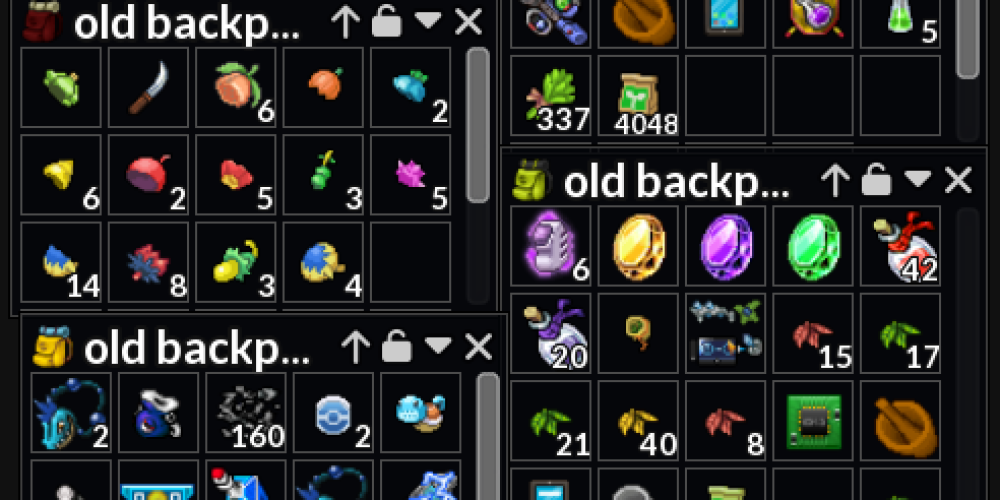Go up a level in green backpack

[835, 180]
